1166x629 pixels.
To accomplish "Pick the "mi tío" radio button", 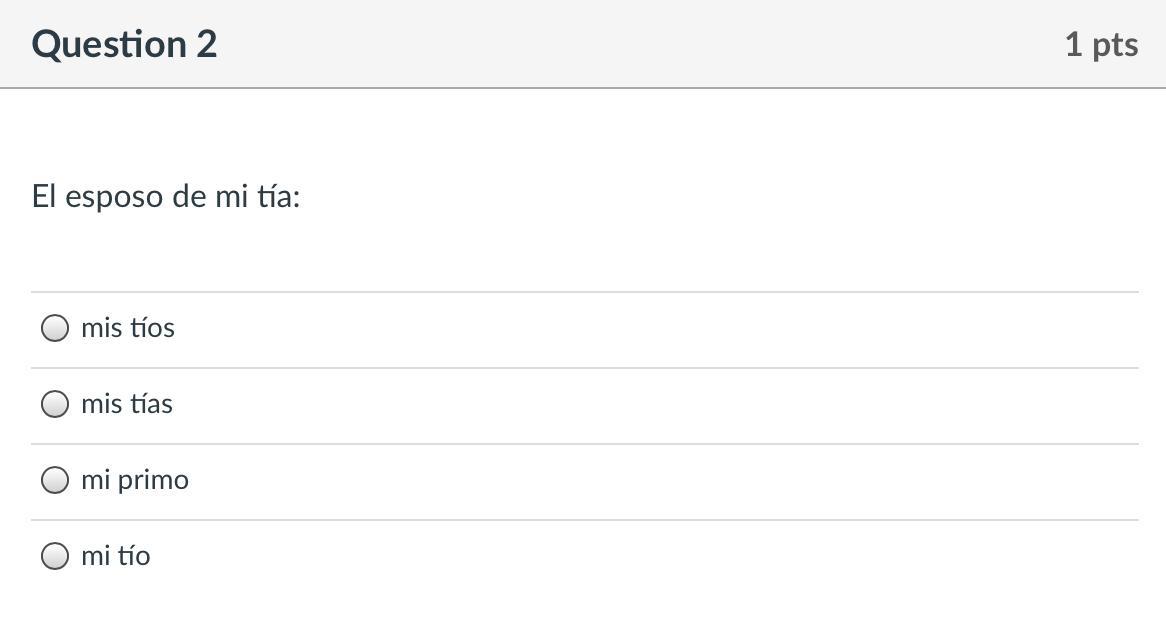I will point(55,556).
